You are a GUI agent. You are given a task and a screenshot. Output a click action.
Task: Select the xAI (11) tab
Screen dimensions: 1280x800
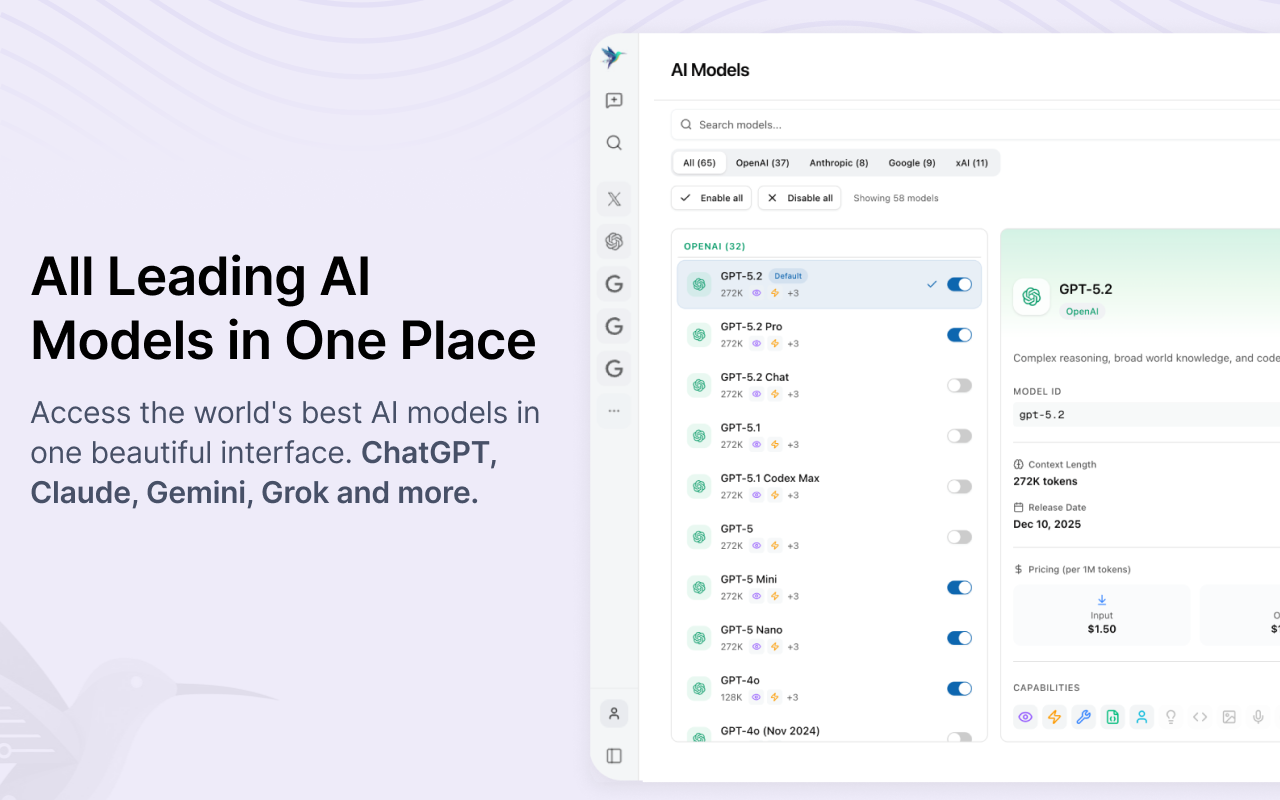tap(971, 162)
